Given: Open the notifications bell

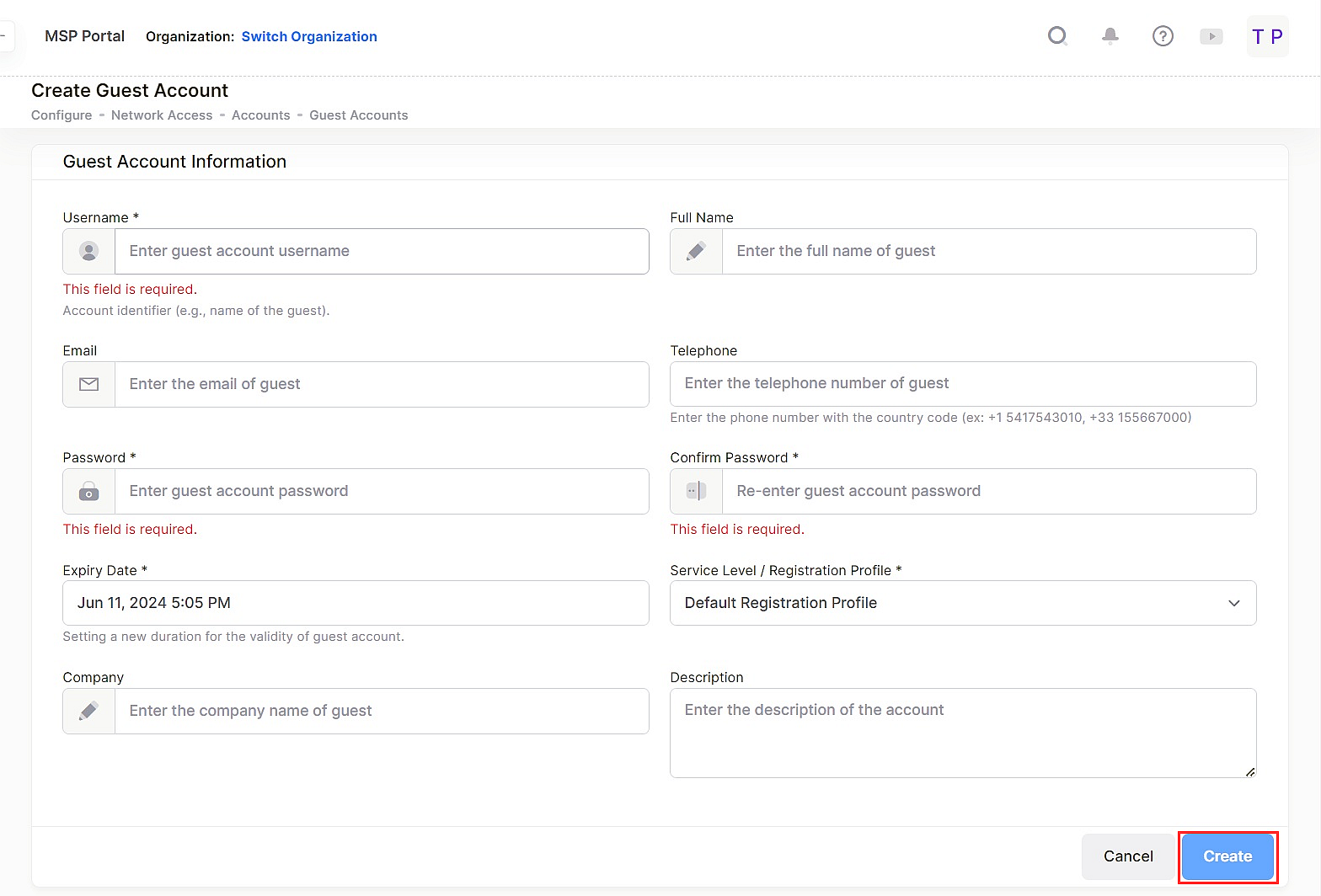Looking at the screenshot, I should (x=1110, y=36).
